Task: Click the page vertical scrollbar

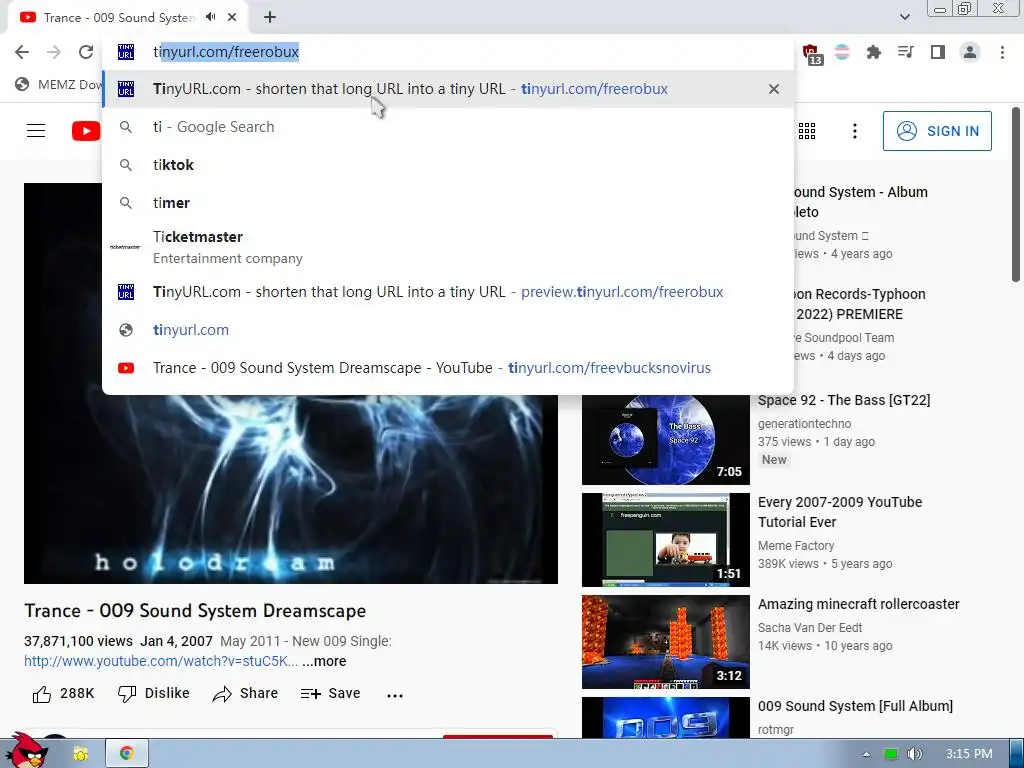Action: 1016,195
